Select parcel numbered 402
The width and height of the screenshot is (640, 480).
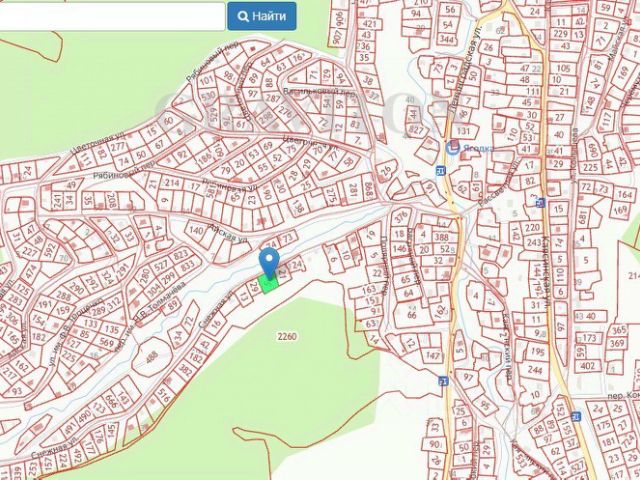coord(587,366)
